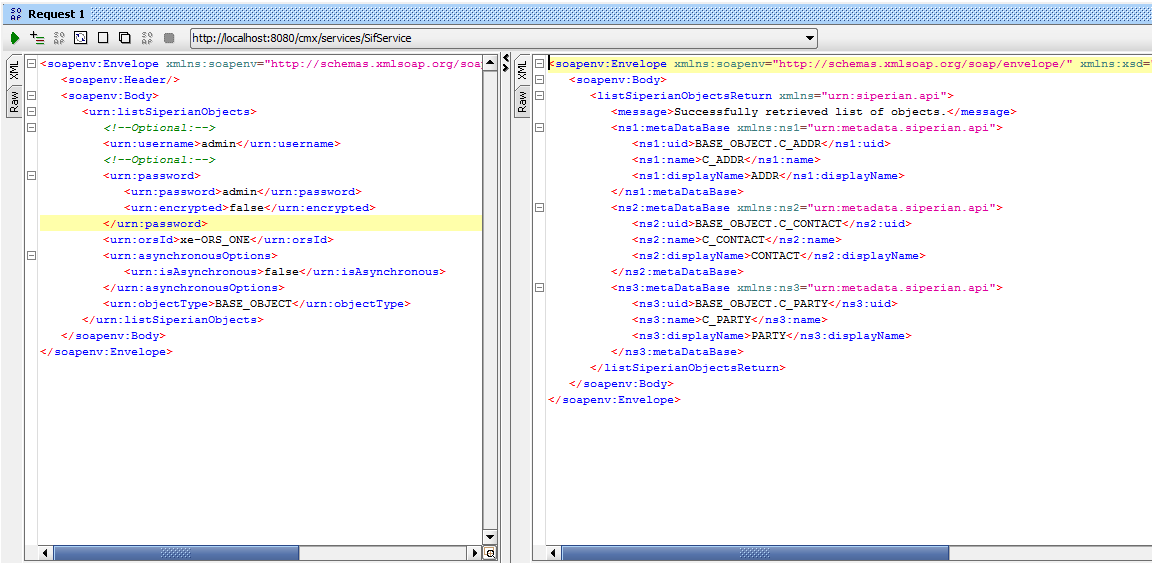Click request horizontal scrollbar right arrow

tap(475, 553)
